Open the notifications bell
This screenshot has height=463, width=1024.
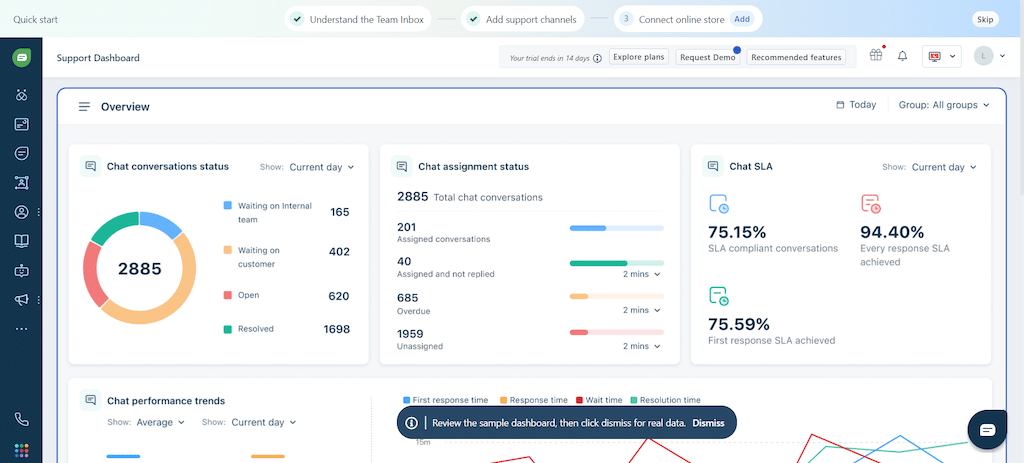[x=902, y=56]
